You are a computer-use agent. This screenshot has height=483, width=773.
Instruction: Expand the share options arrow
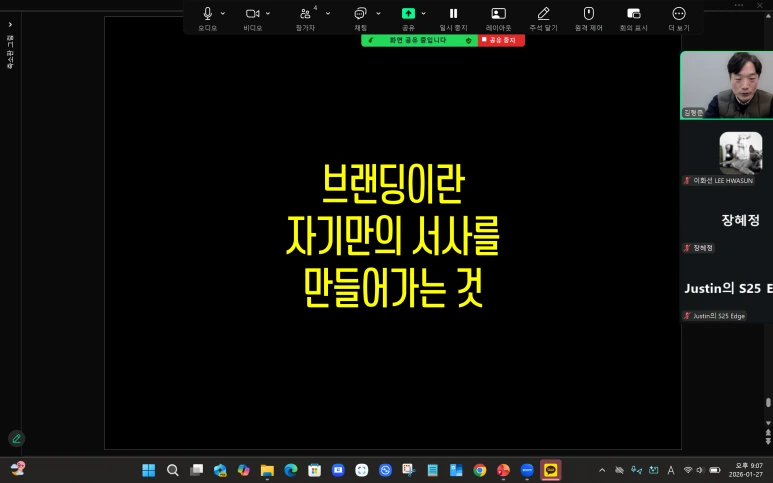coord(423,13)
